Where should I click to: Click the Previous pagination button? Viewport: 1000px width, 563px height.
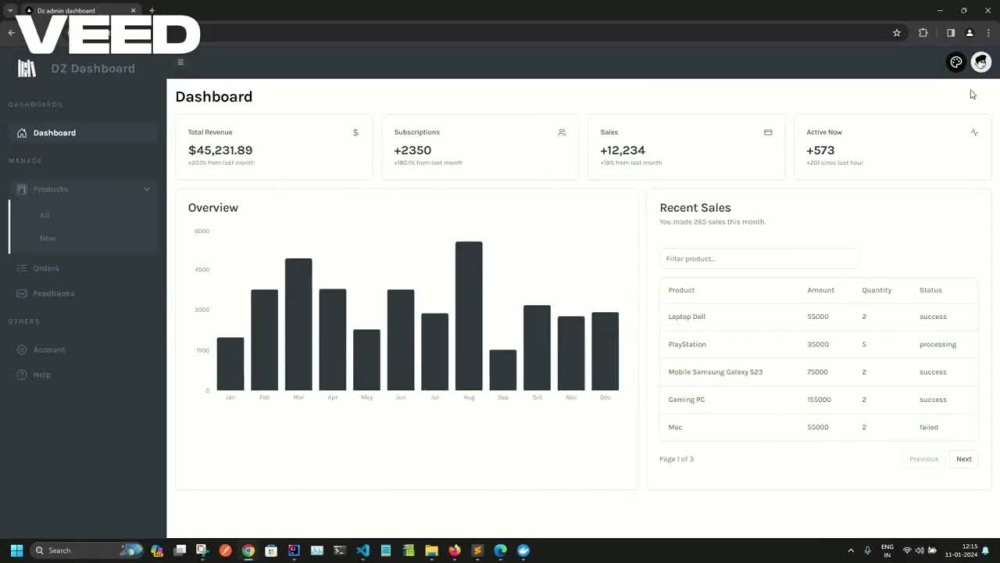[923, 459]
